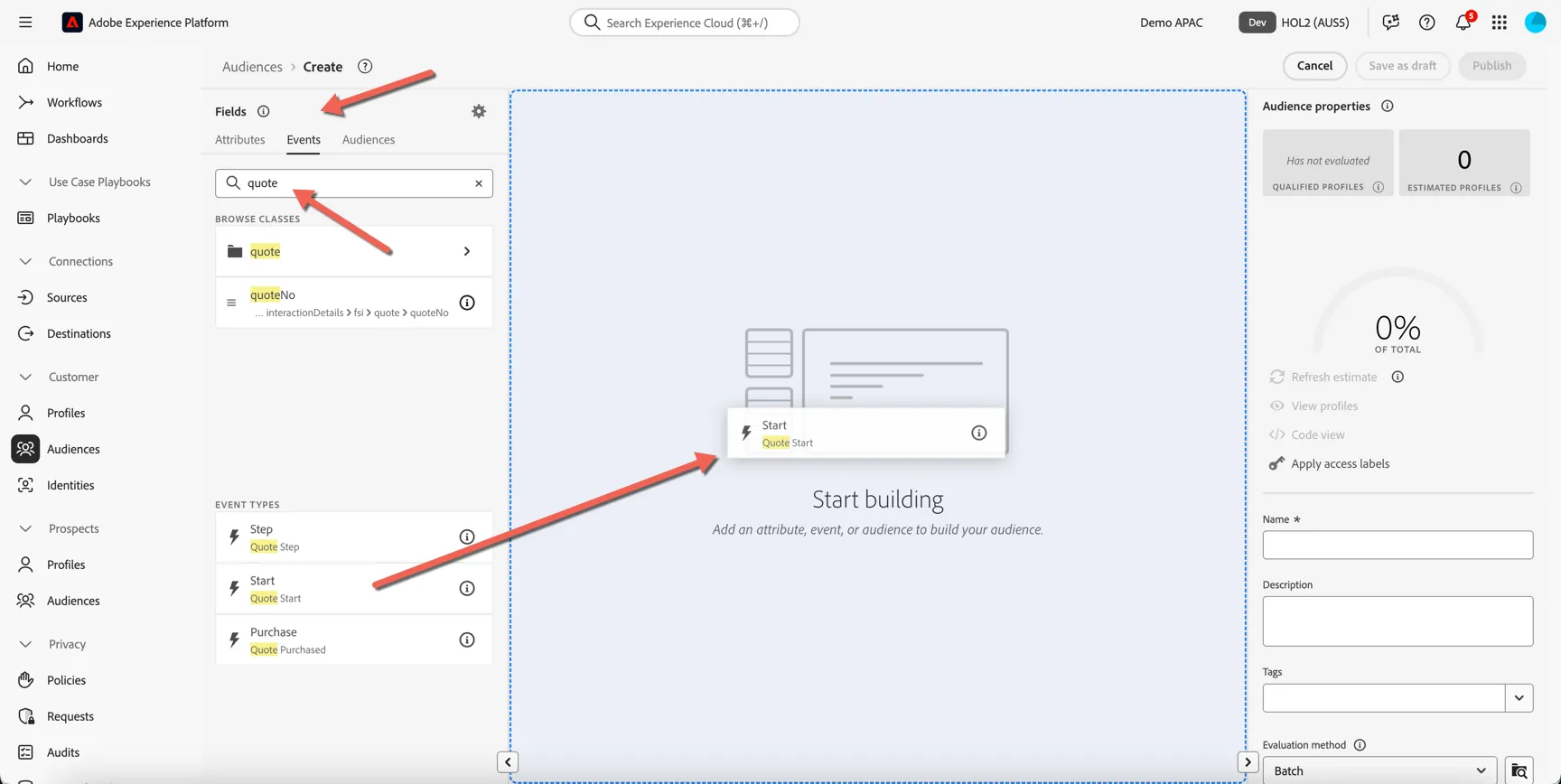Open the notifications bell

(1463, 23)
